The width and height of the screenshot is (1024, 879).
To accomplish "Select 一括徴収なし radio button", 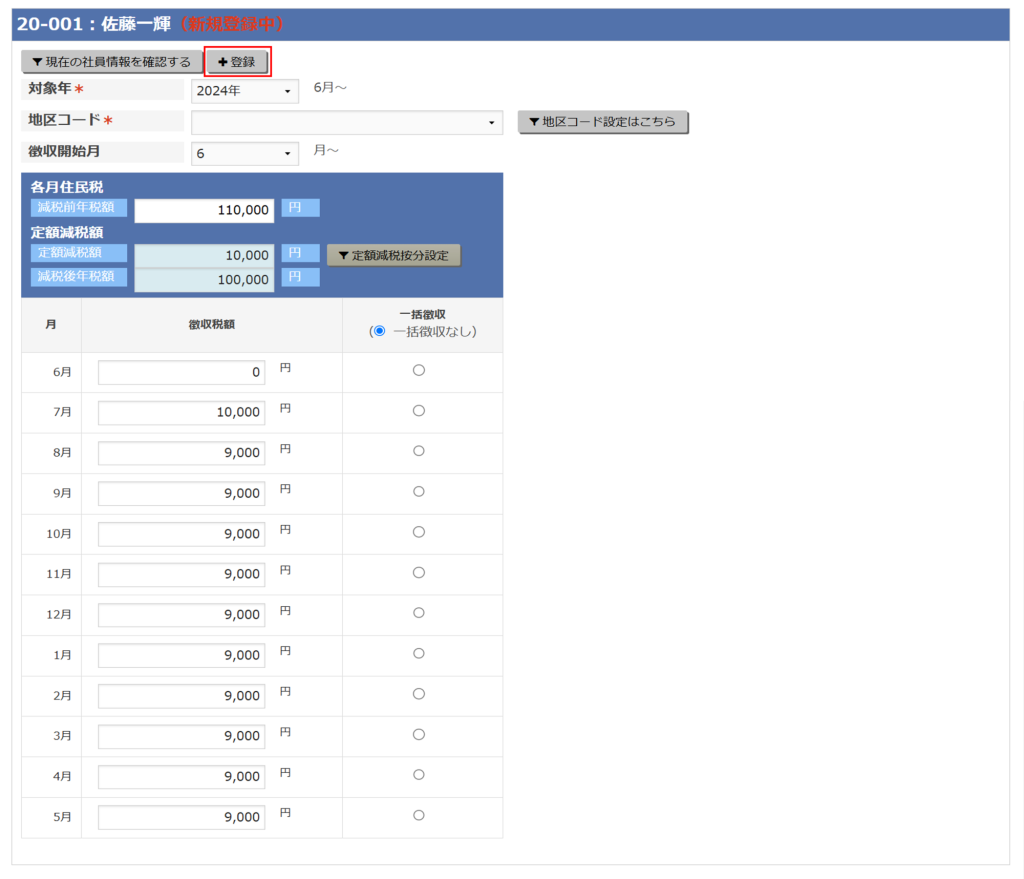I will (379, 331).
